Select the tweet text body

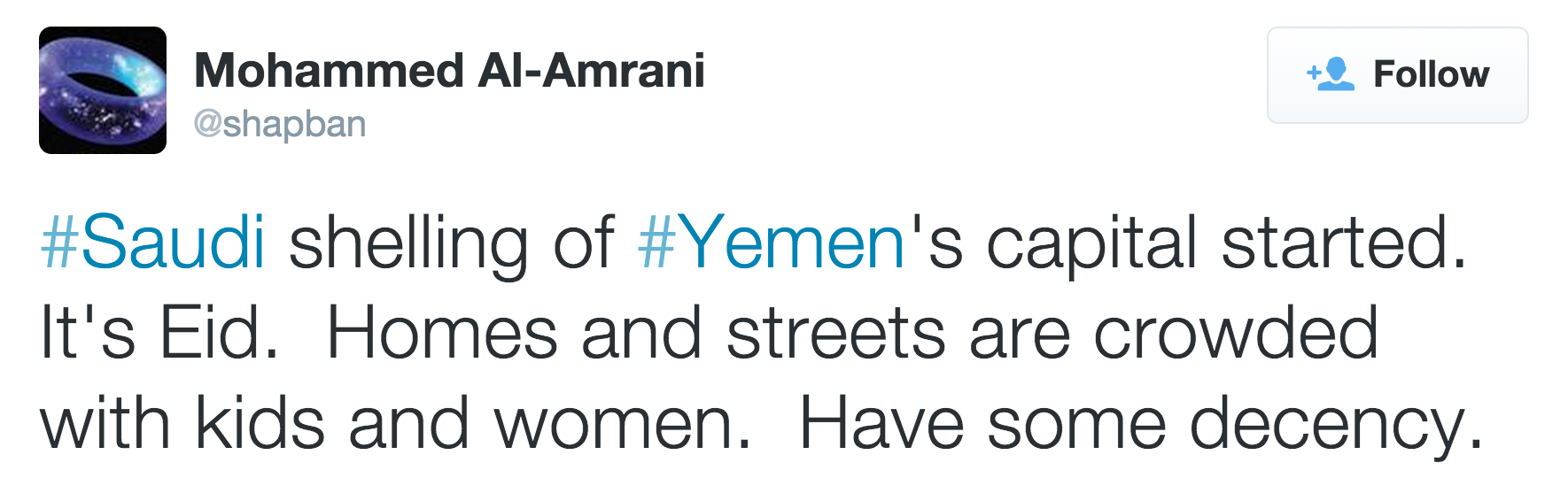[x=762, y=335]
